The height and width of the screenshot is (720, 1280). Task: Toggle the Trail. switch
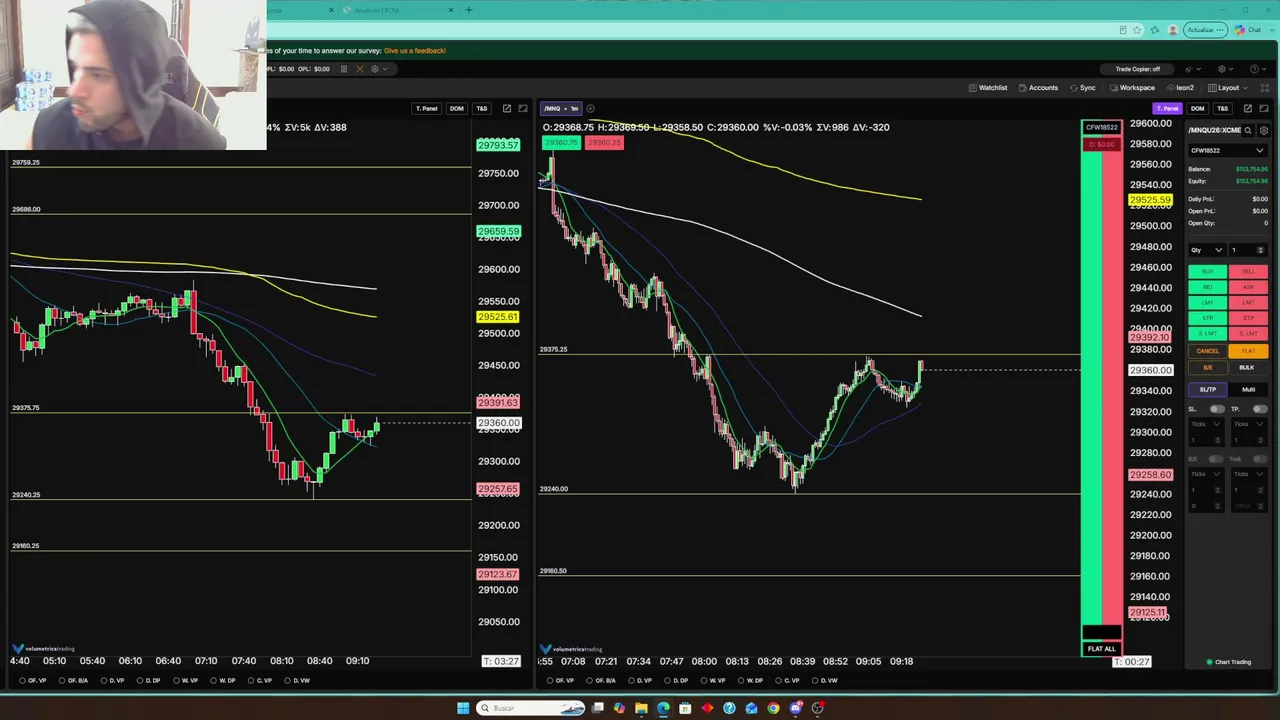tap(1260, 459)
